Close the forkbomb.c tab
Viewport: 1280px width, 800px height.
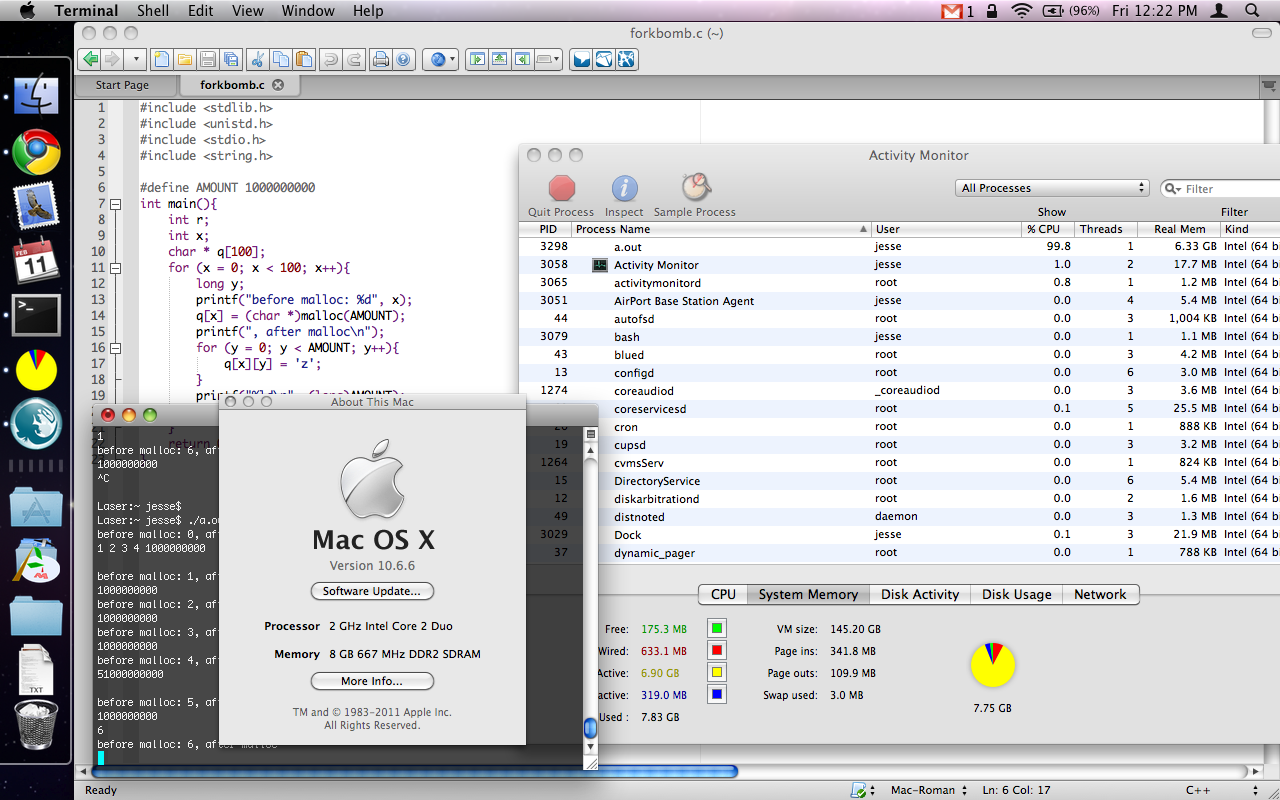(278, 85)
